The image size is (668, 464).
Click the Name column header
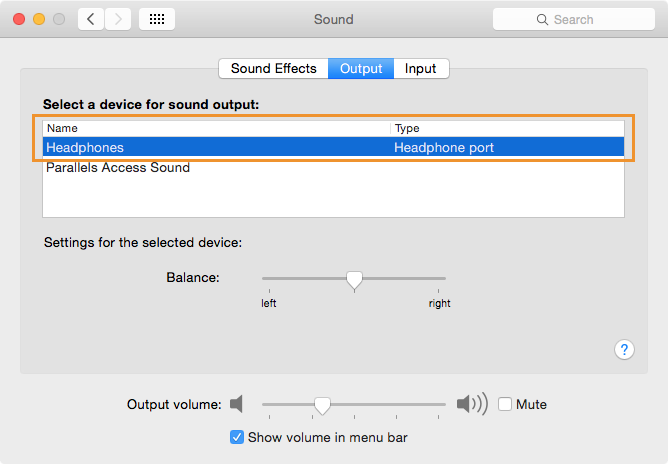tap(216, 128)
